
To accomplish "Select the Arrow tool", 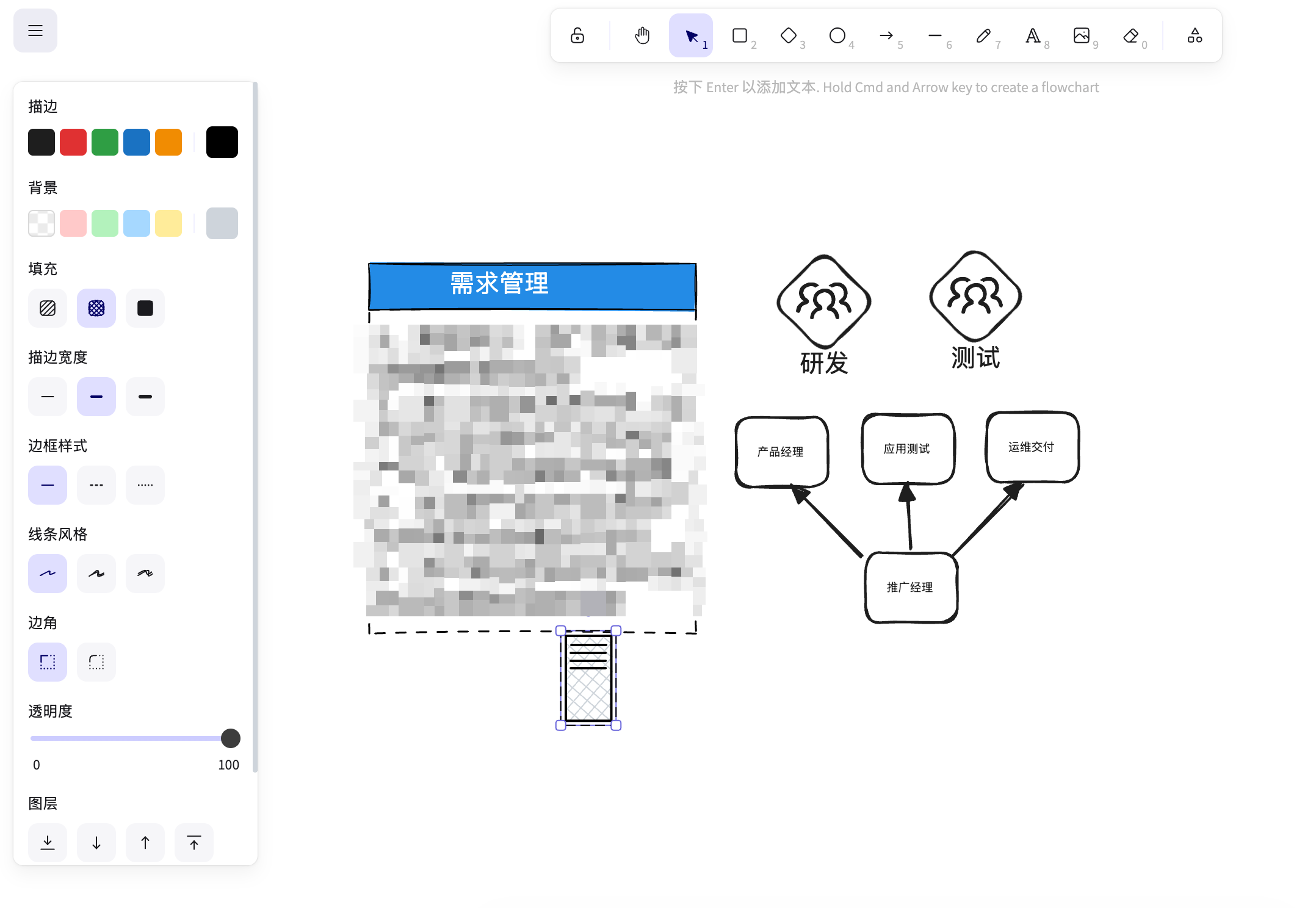I will (886, 36).
